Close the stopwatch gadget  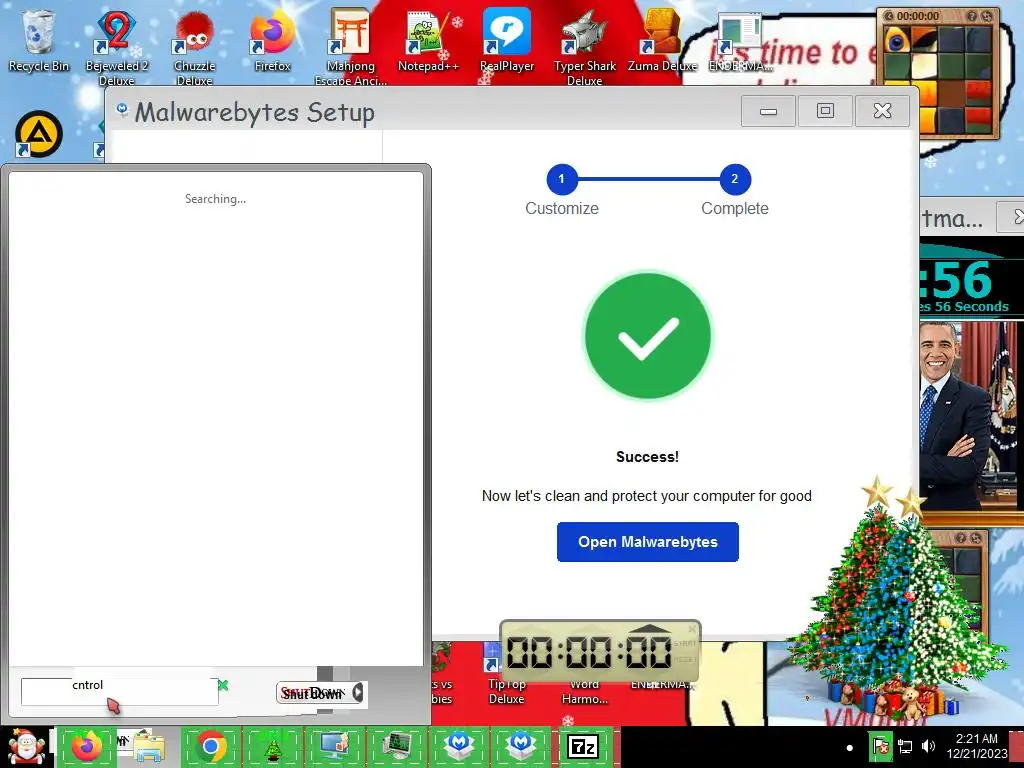click(x=692, y=629)
